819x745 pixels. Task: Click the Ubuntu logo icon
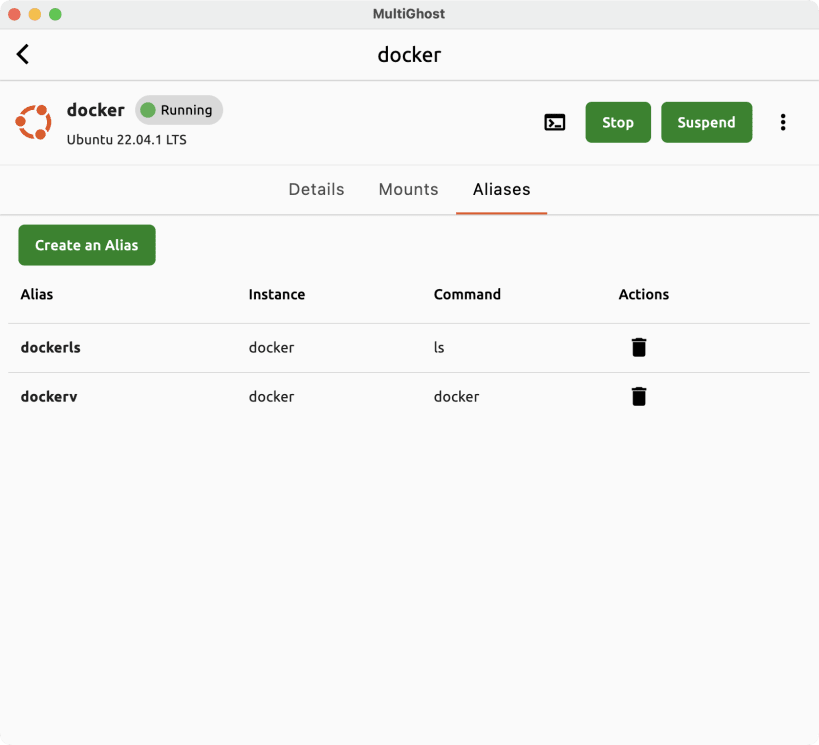(x=33, y=122)
